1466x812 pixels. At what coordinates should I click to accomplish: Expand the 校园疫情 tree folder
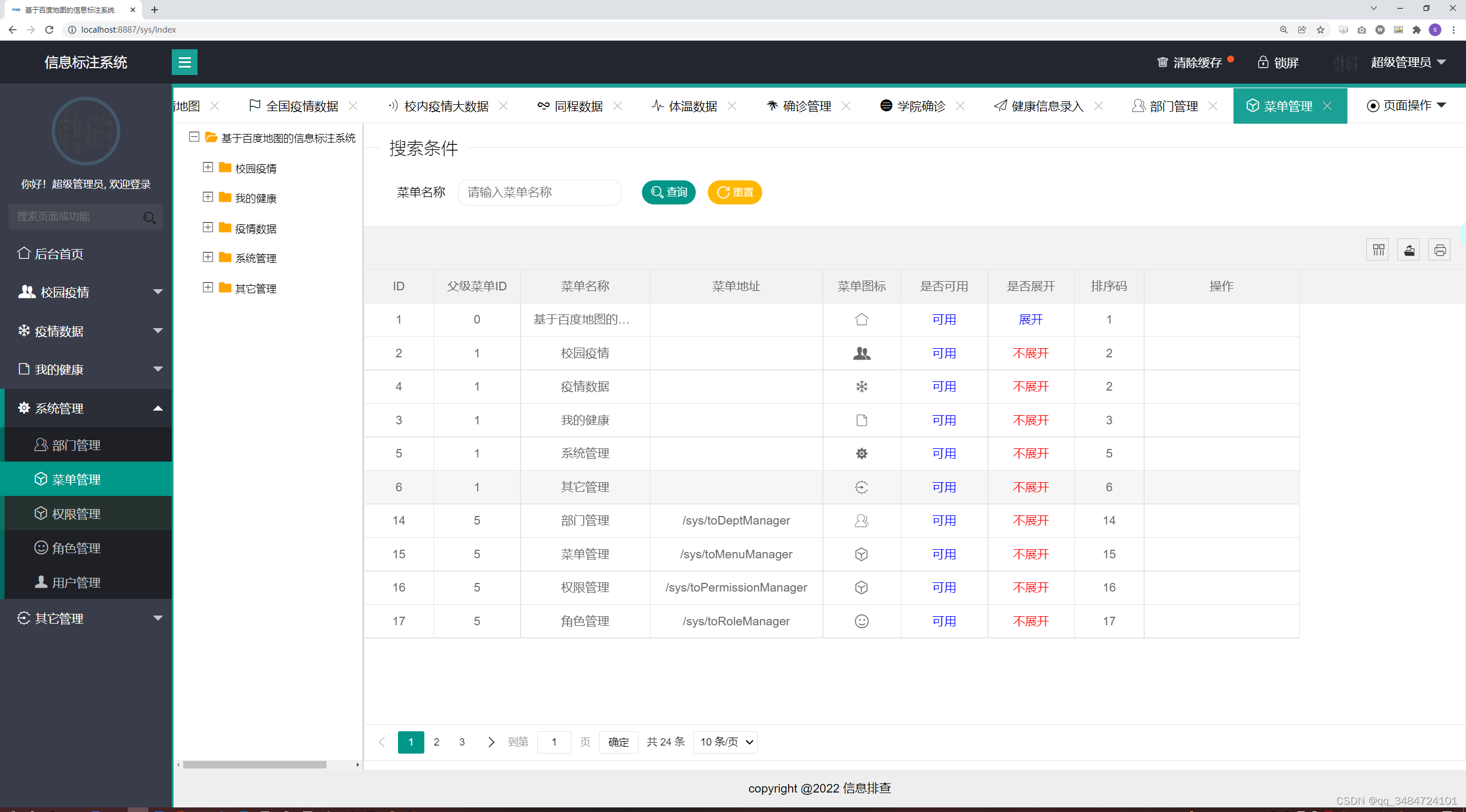pyautogui.click(x=208, y=167)
